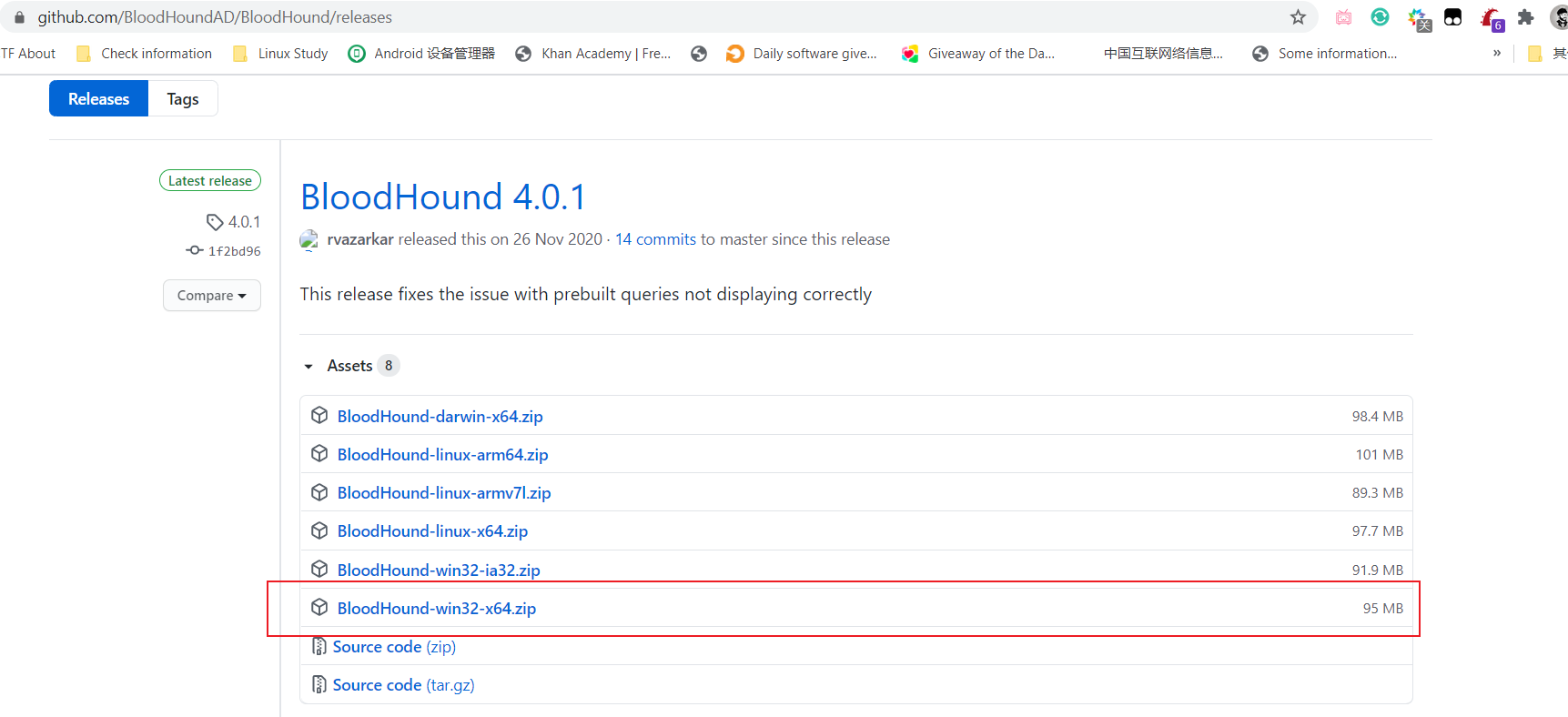Open the 14 commits link
The image size is (1568, 717).
[x=655, y=239]
